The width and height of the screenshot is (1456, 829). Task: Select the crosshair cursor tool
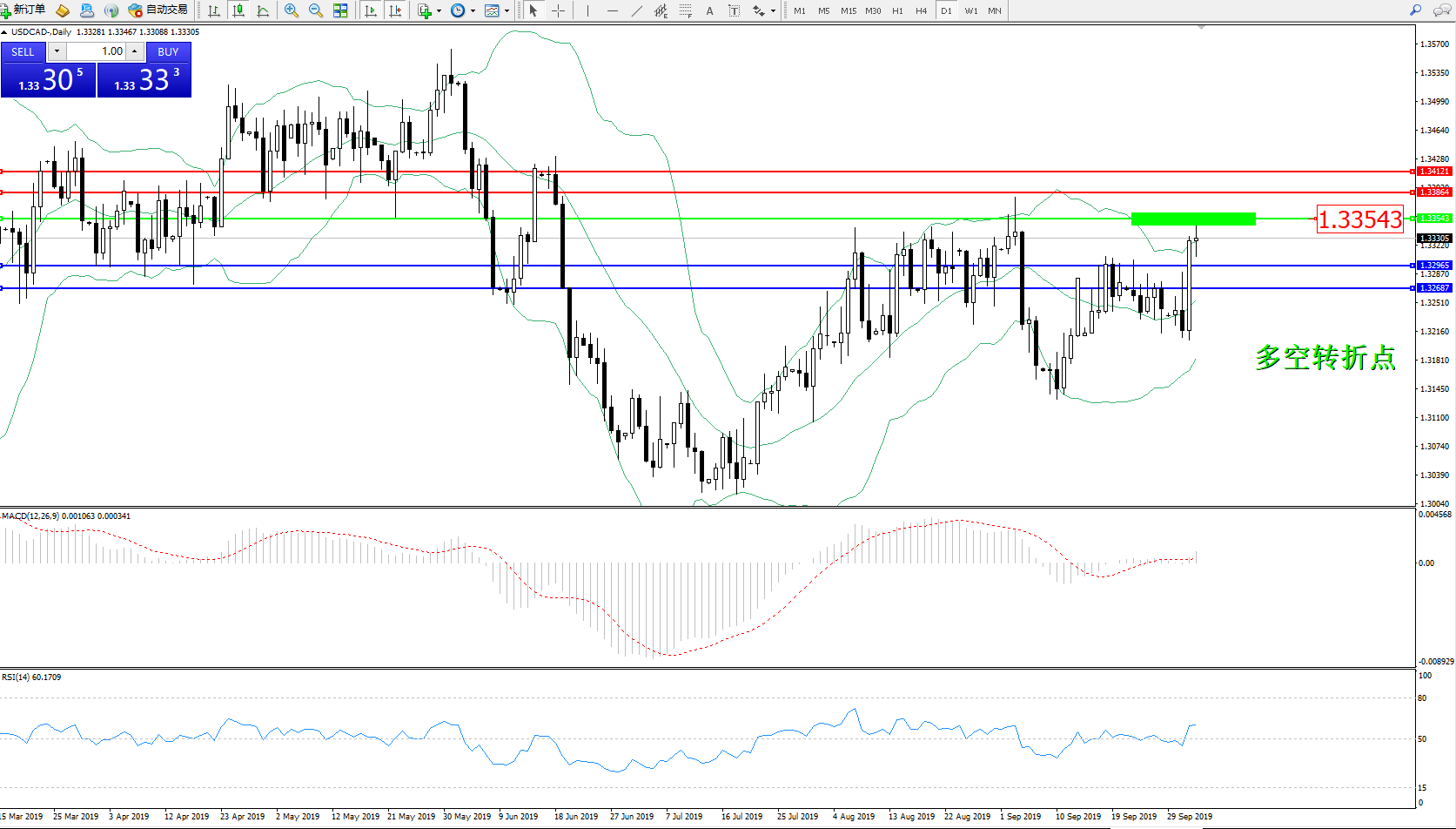(559, 10)
